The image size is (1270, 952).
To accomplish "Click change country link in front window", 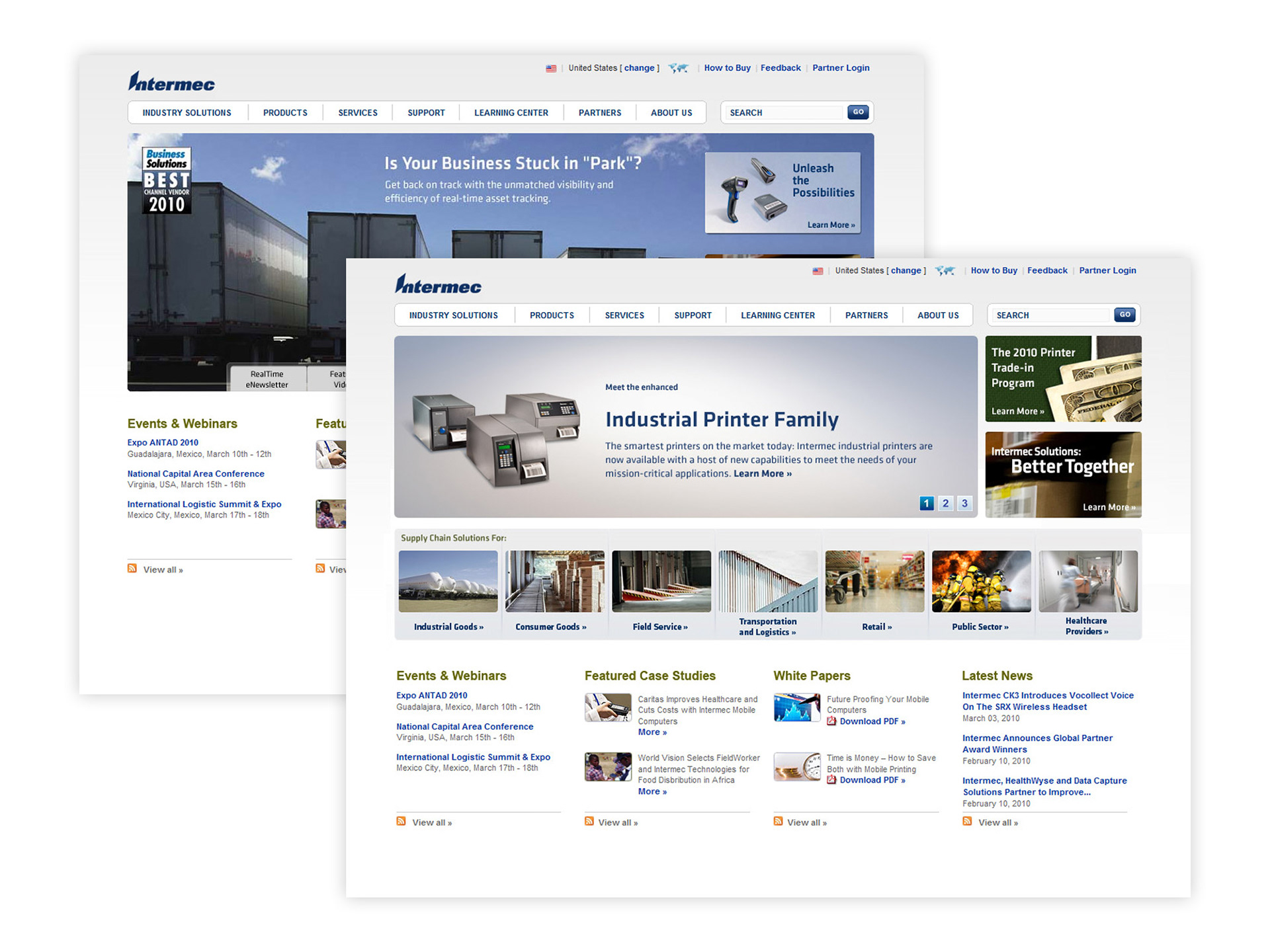I will (906, 270).
